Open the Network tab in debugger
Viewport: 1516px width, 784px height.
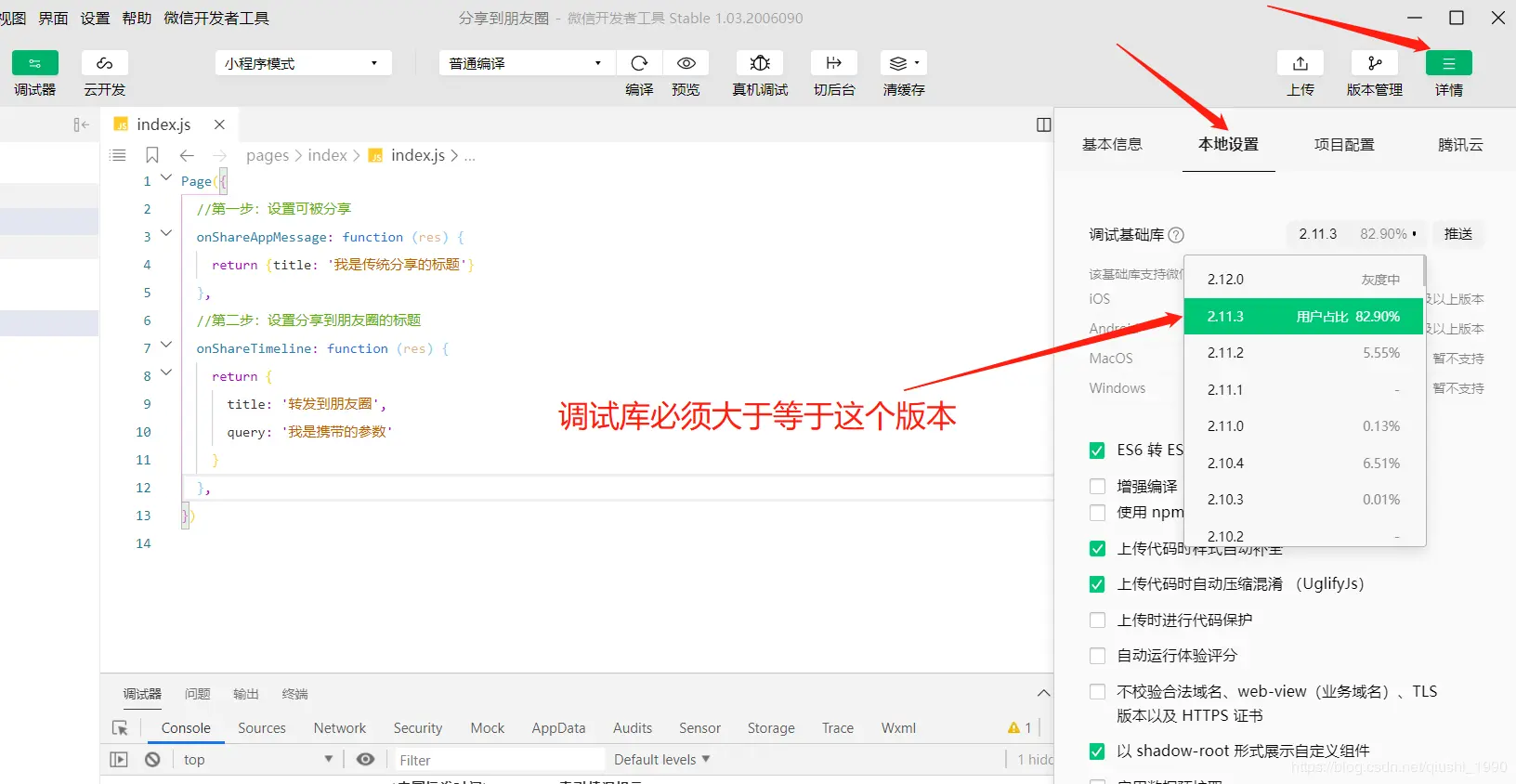(340, 728)
